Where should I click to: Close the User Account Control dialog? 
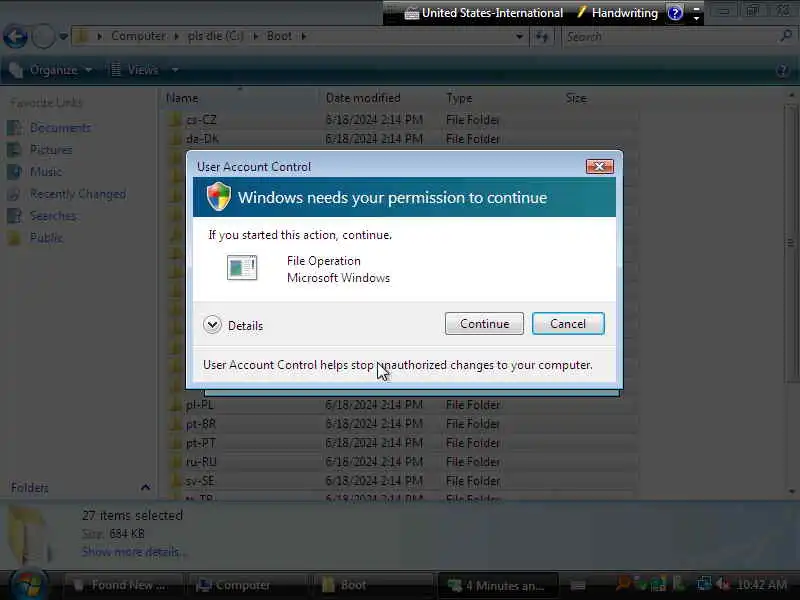[599, 166]
